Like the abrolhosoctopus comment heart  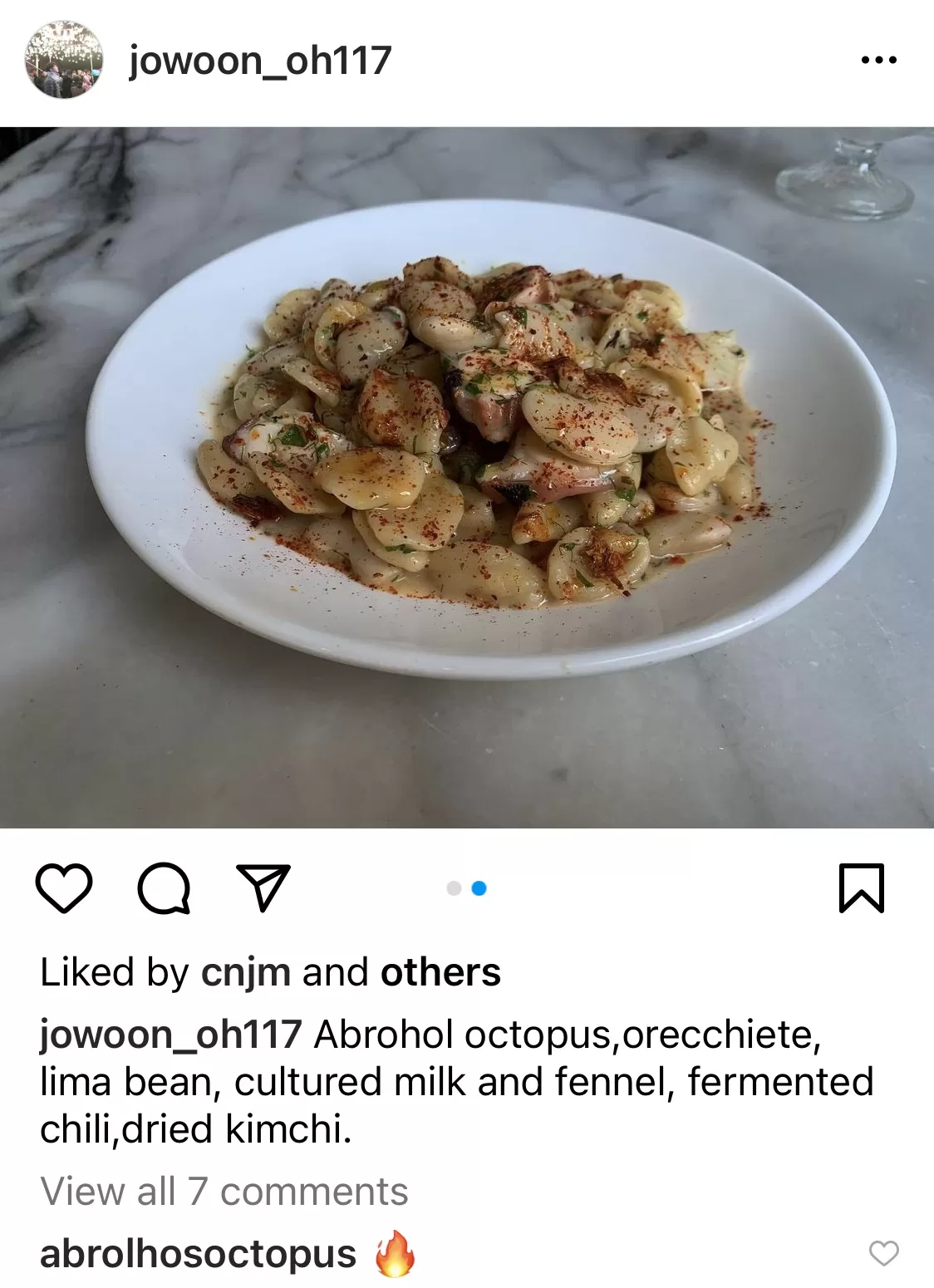[x=883, y=1253]
